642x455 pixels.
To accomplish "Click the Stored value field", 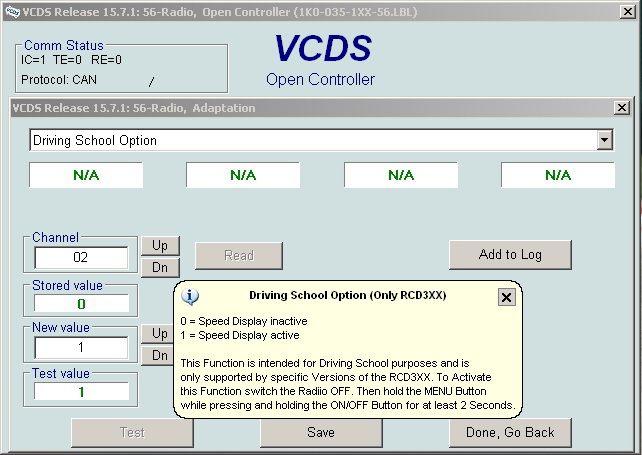I will tap(81, 304).
